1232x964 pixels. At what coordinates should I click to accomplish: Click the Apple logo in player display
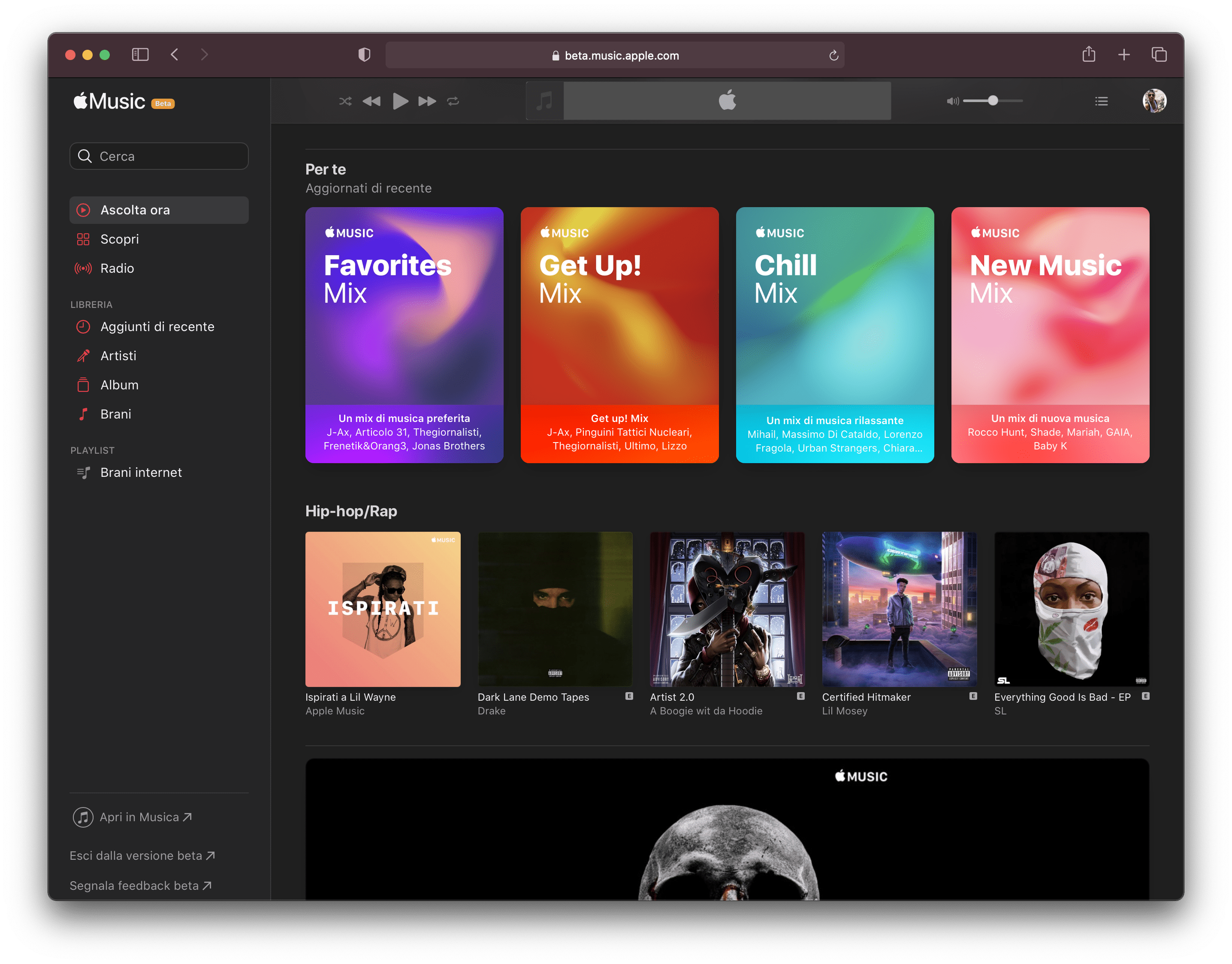click(727, 100)
